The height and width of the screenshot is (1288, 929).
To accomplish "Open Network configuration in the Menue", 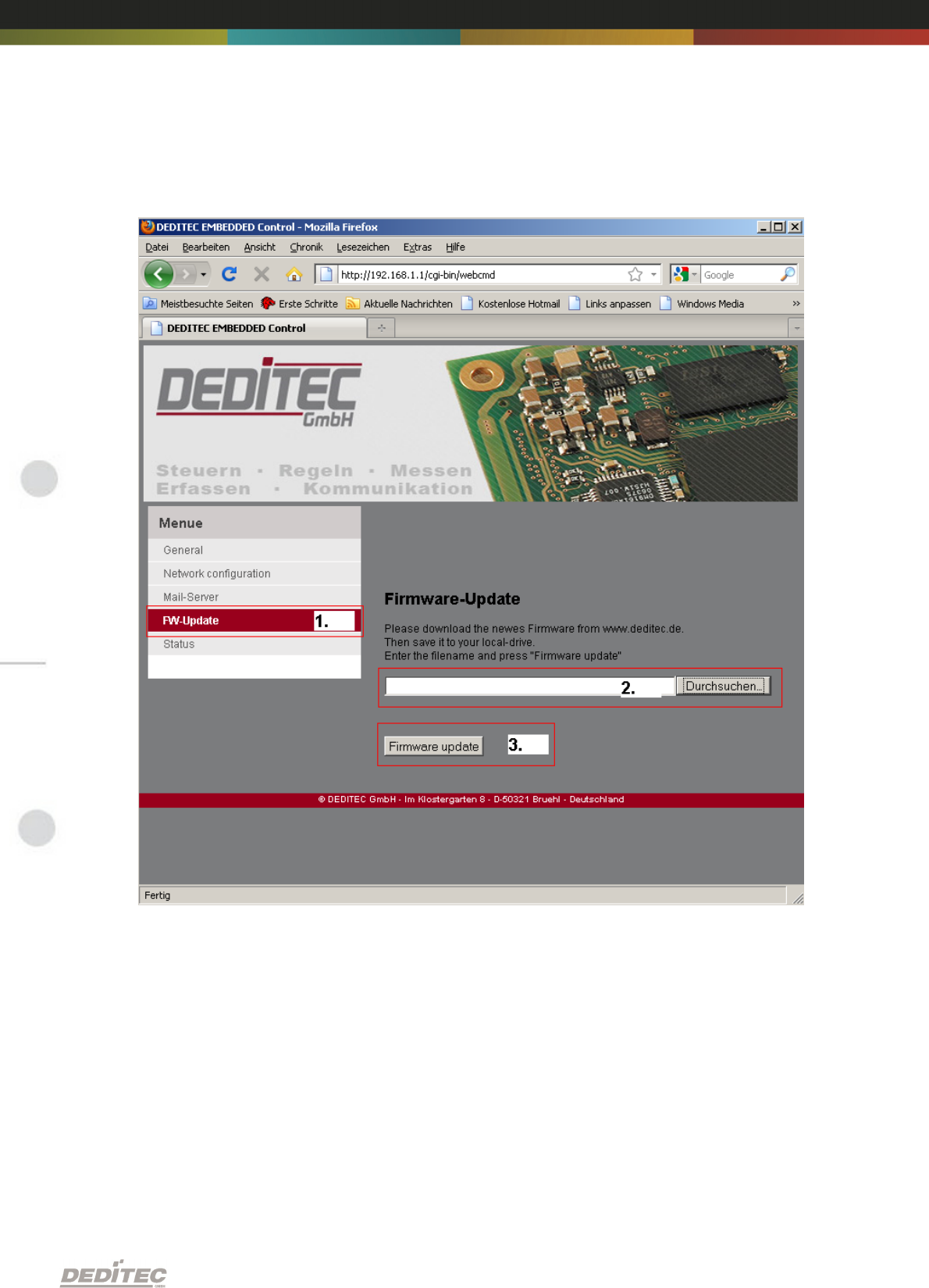I will click(x=254, y=573).
